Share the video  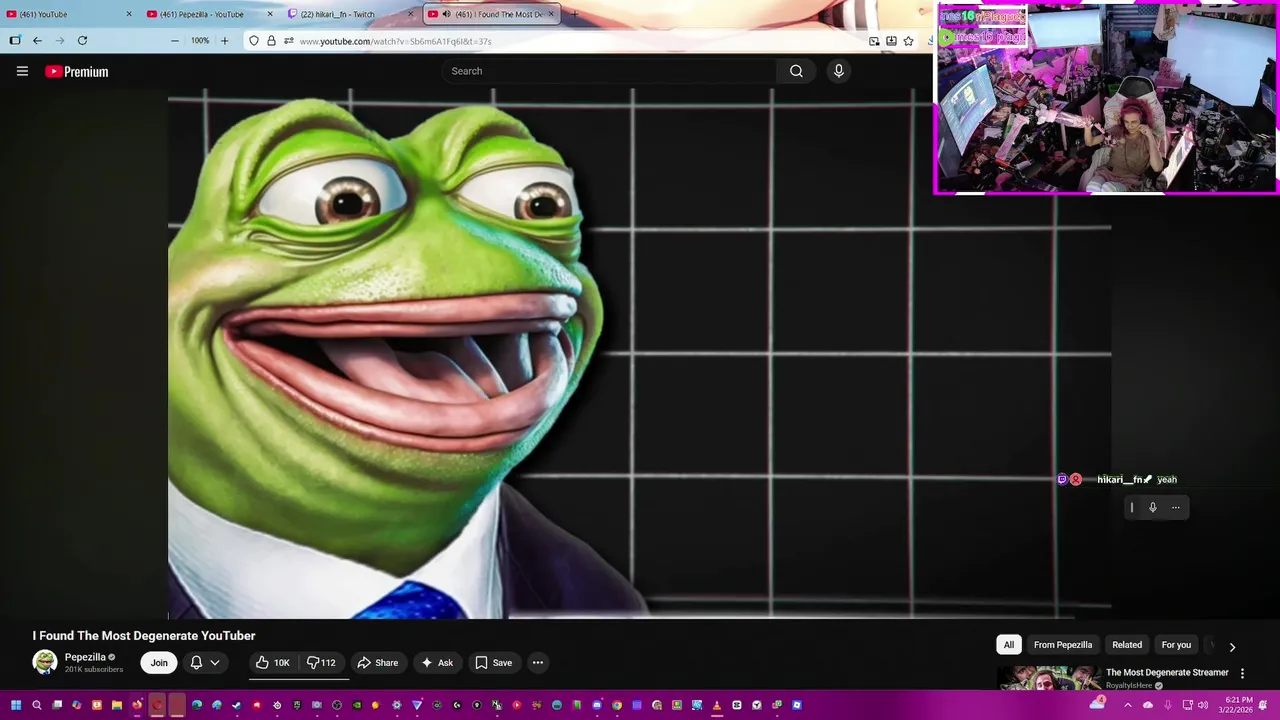click(378, 662)
